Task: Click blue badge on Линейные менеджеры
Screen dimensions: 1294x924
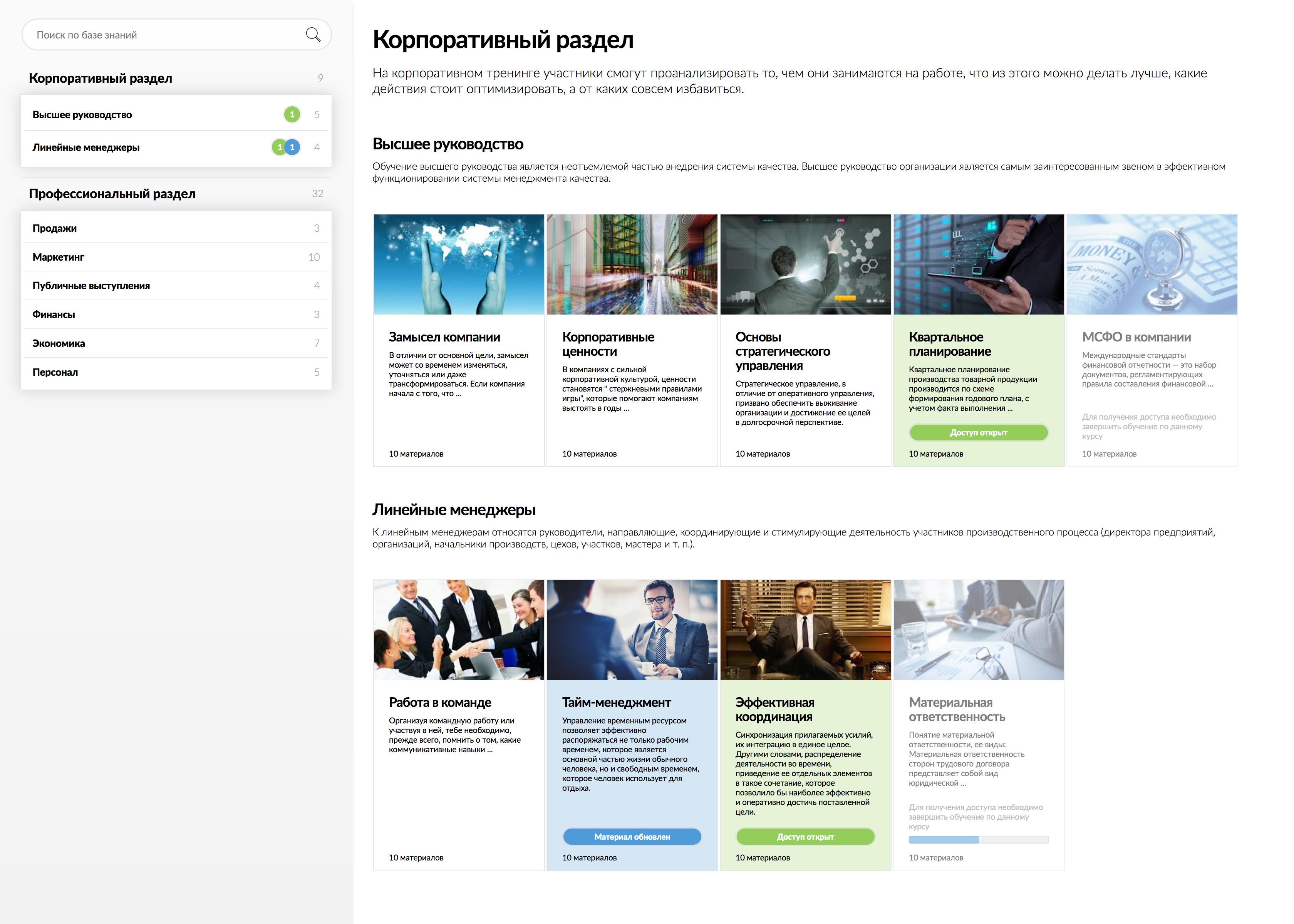Action: pyautogui.click(x=292, y=147)
